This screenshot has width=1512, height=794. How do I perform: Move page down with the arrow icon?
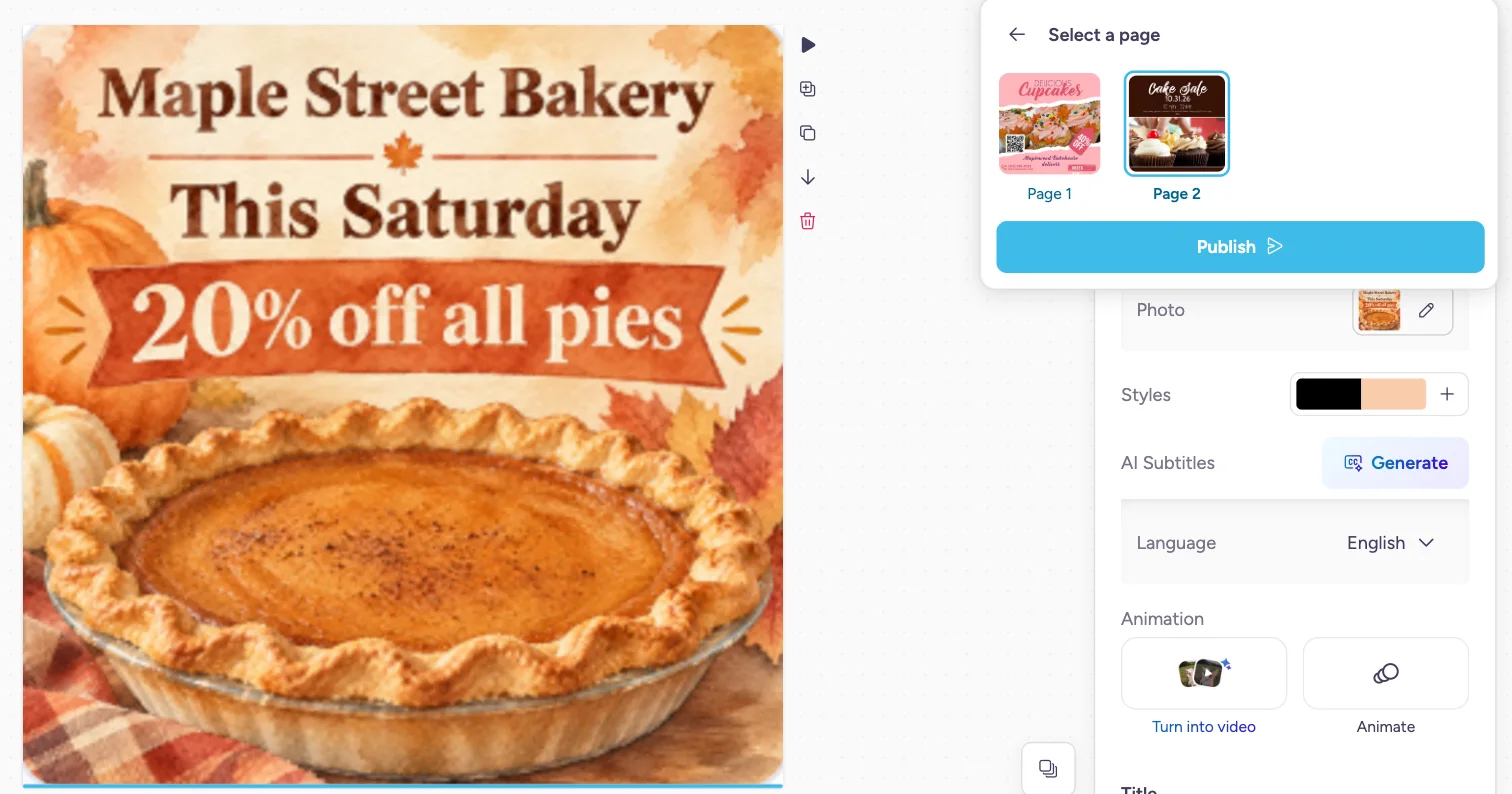click(808, 177)
